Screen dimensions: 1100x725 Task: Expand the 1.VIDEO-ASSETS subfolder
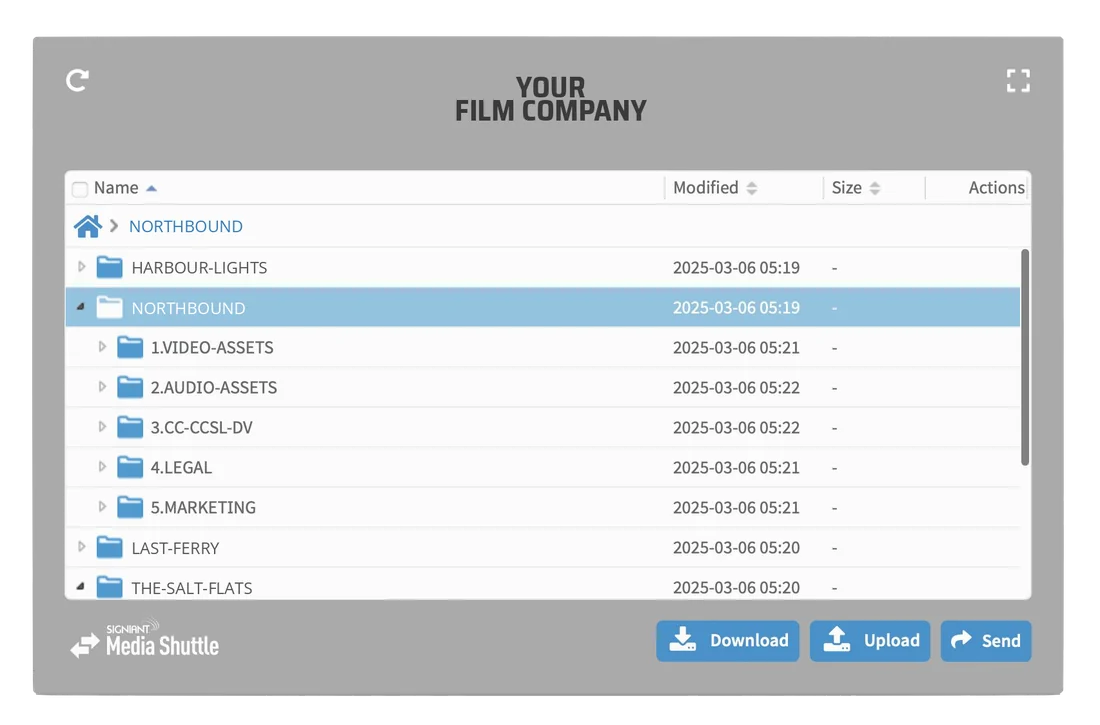[x=102, y=347]
